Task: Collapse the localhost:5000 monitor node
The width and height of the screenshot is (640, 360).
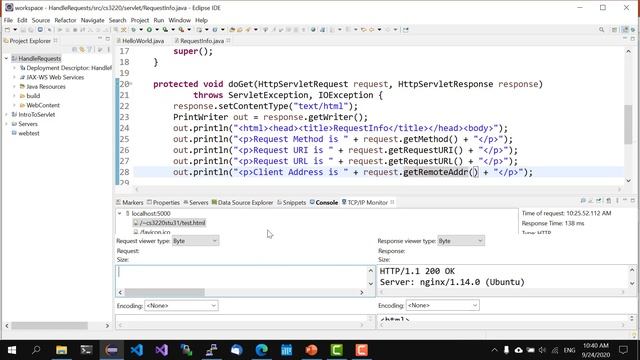Action: (x=120, y=213)
